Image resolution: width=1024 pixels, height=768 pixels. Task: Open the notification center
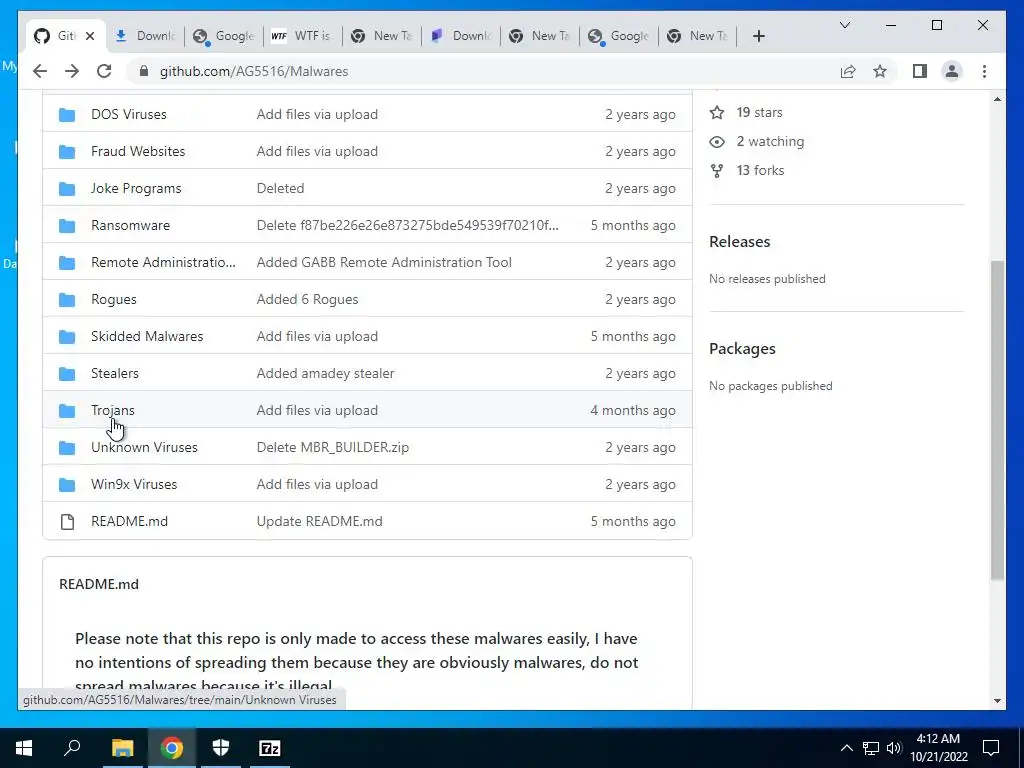[x=991, y=748]
